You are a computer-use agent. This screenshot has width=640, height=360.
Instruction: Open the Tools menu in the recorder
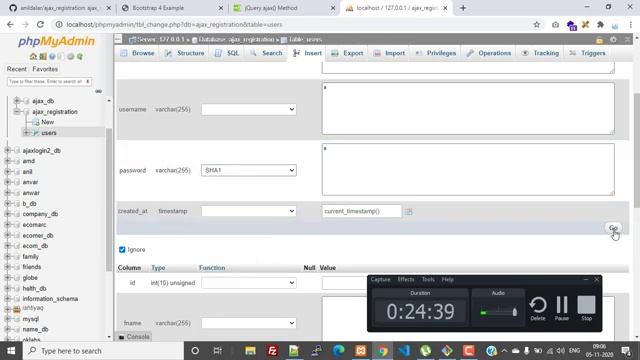[428, 280]
